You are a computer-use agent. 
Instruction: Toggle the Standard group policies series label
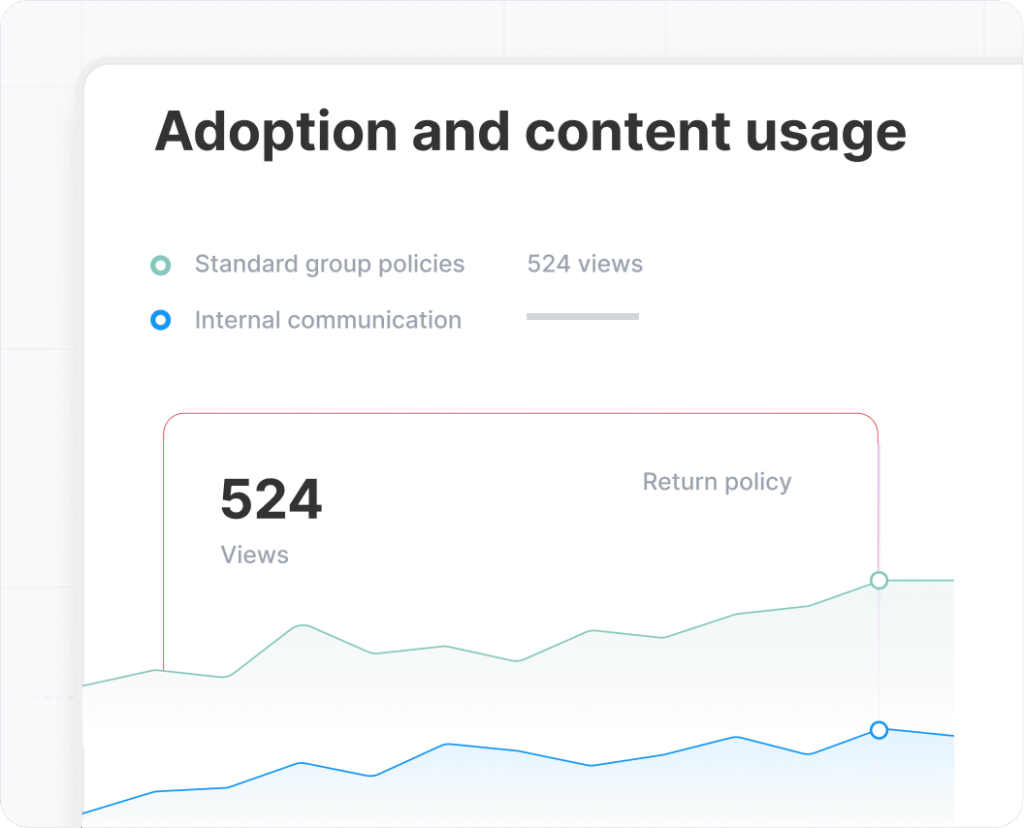(x=329, y=264)
